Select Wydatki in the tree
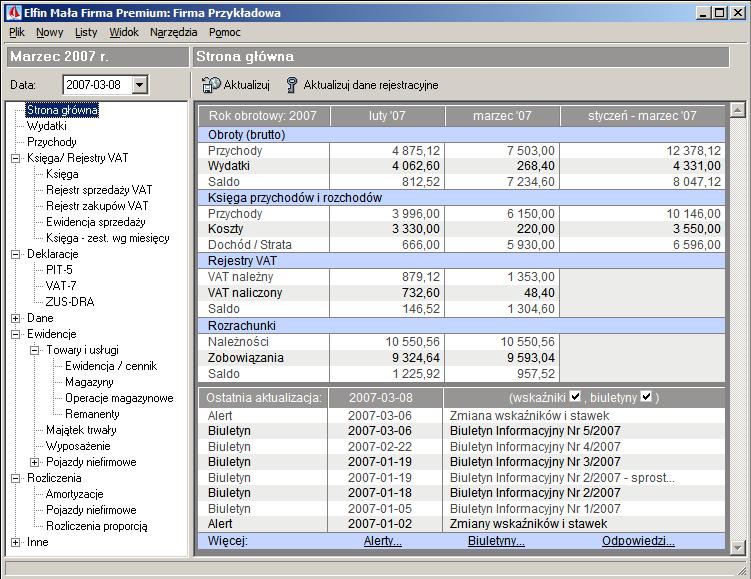 (x=47, y=126)
